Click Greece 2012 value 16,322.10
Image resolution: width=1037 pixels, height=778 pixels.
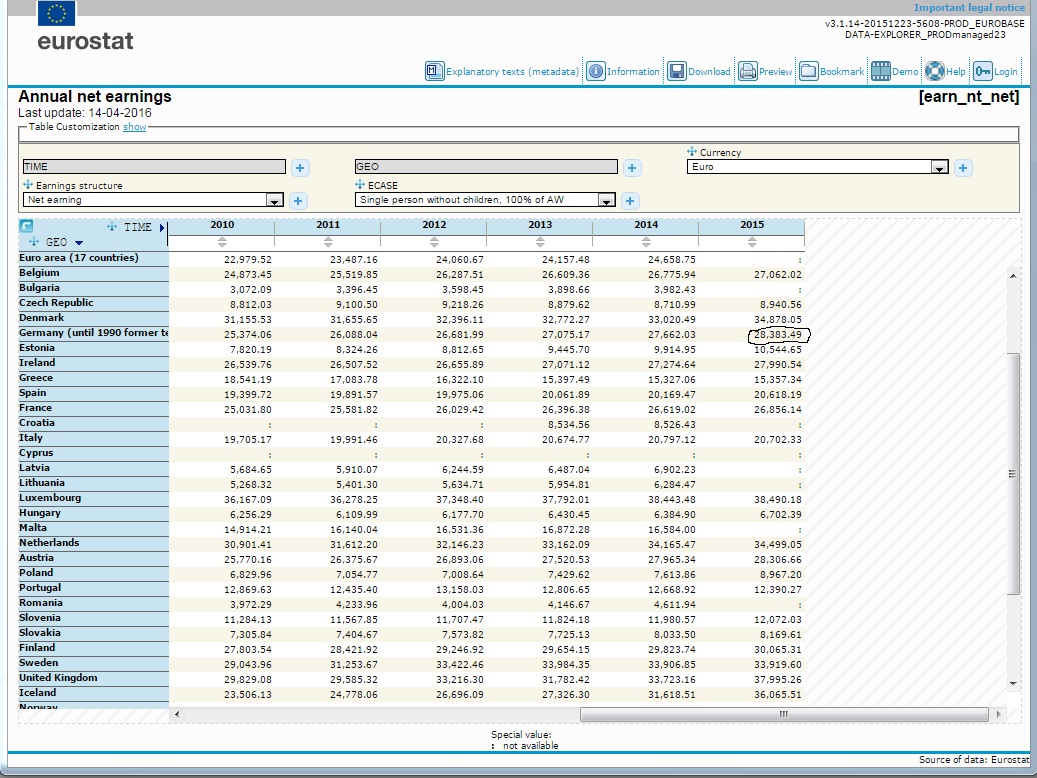point(459,380)
